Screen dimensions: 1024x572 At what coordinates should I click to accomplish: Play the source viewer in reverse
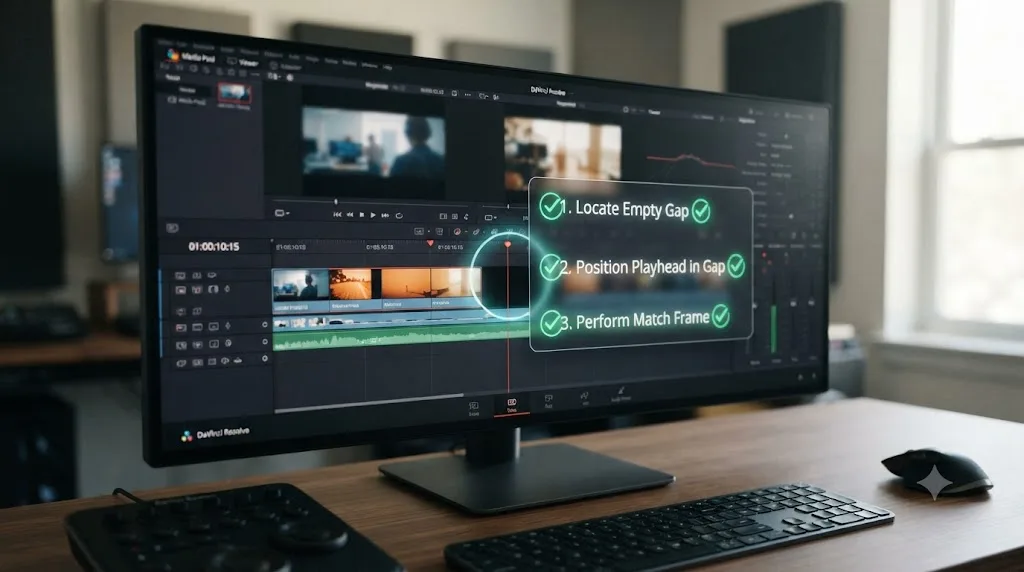pos(350,214)
